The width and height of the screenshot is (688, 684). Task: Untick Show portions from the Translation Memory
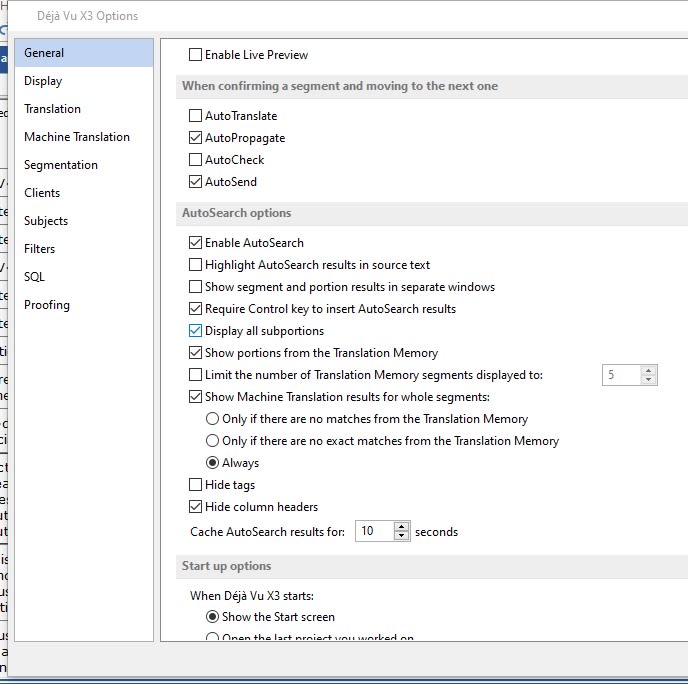[195, 353]
